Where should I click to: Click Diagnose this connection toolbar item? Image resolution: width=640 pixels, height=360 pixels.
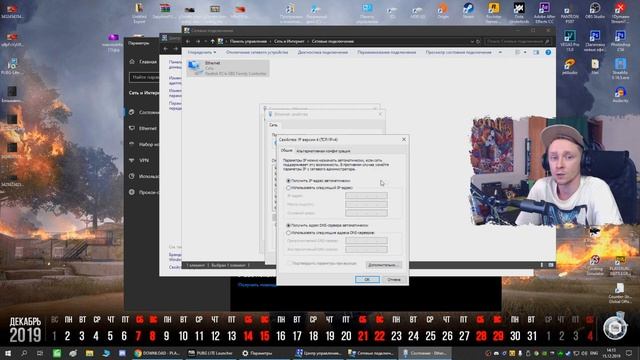click(322, 52)
